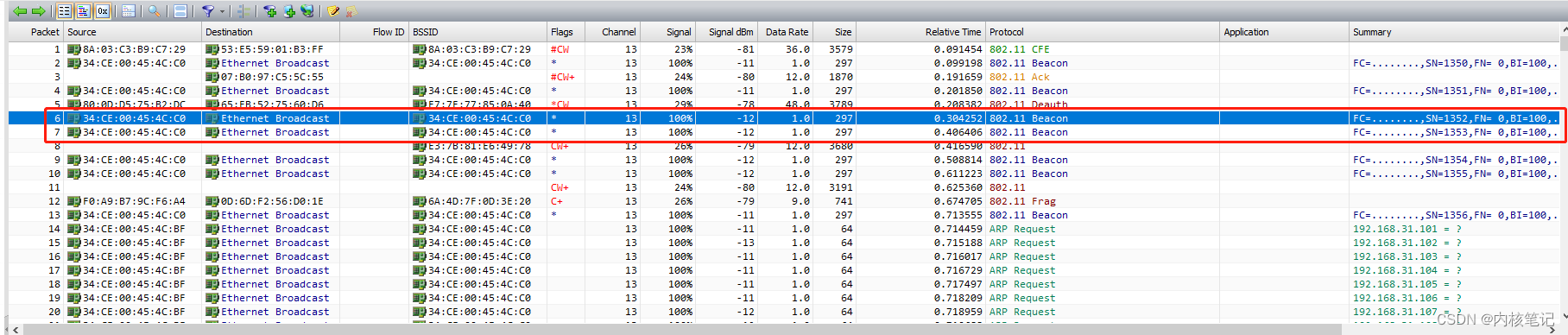Viewport: 1568px width, 335px height.
Task: Click summary with SN=1350 in packet 2
Action: pos(1455,63)
